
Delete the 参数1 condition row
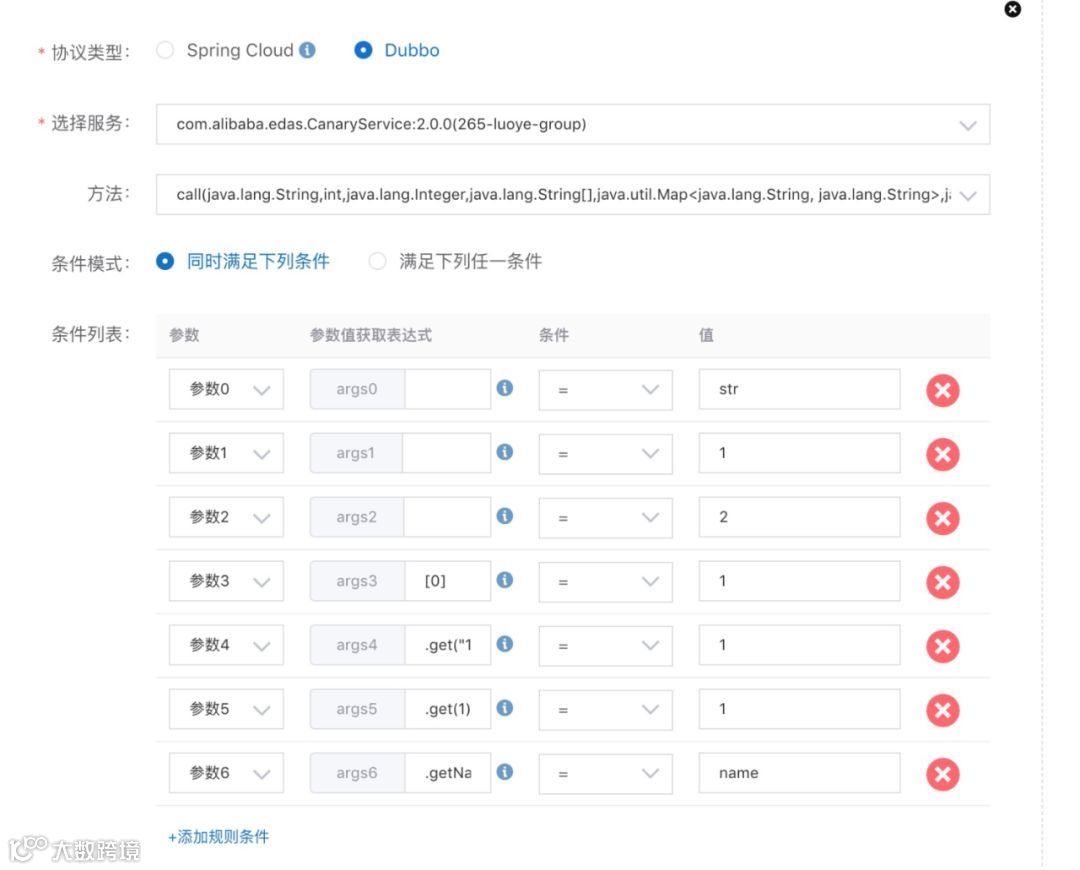[942, 455]
